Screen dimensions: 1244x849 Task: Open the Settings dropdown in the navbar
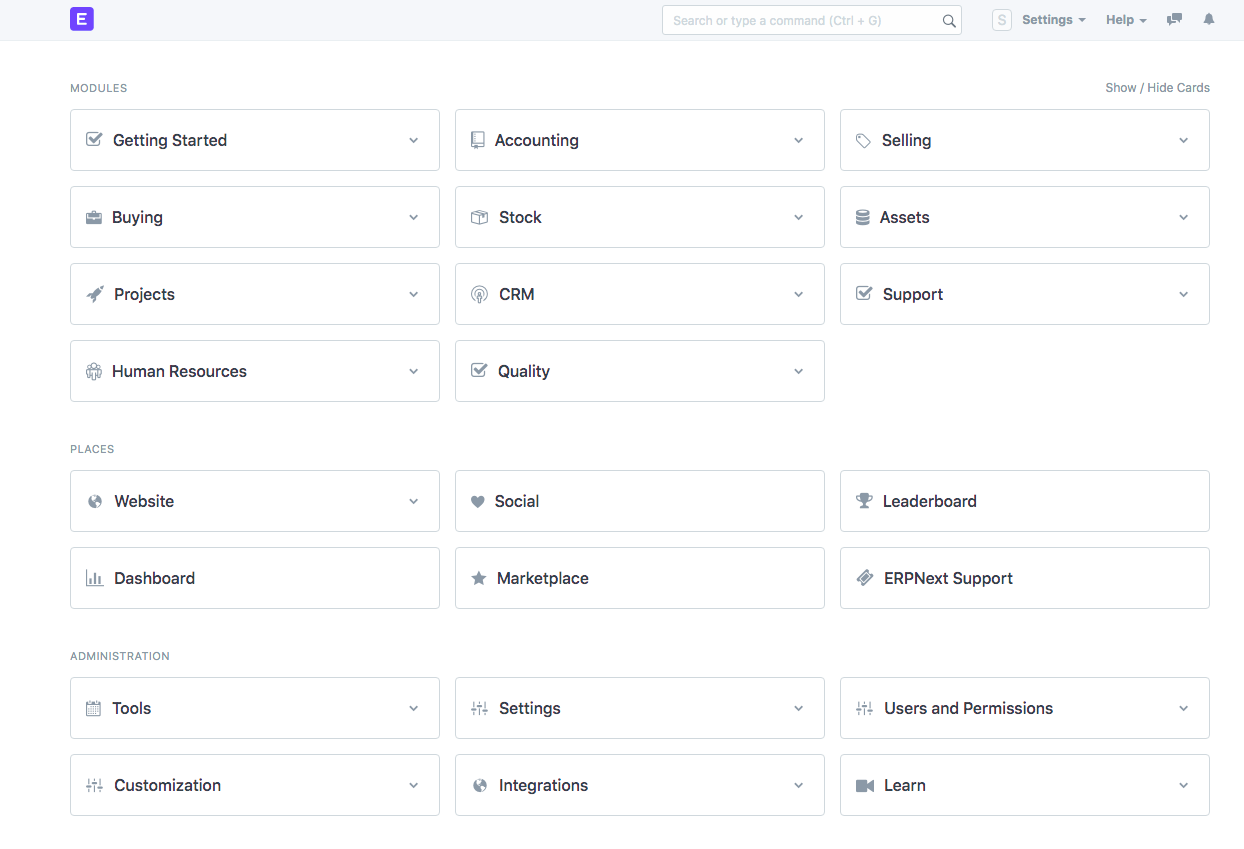(x=1054, y=20)
